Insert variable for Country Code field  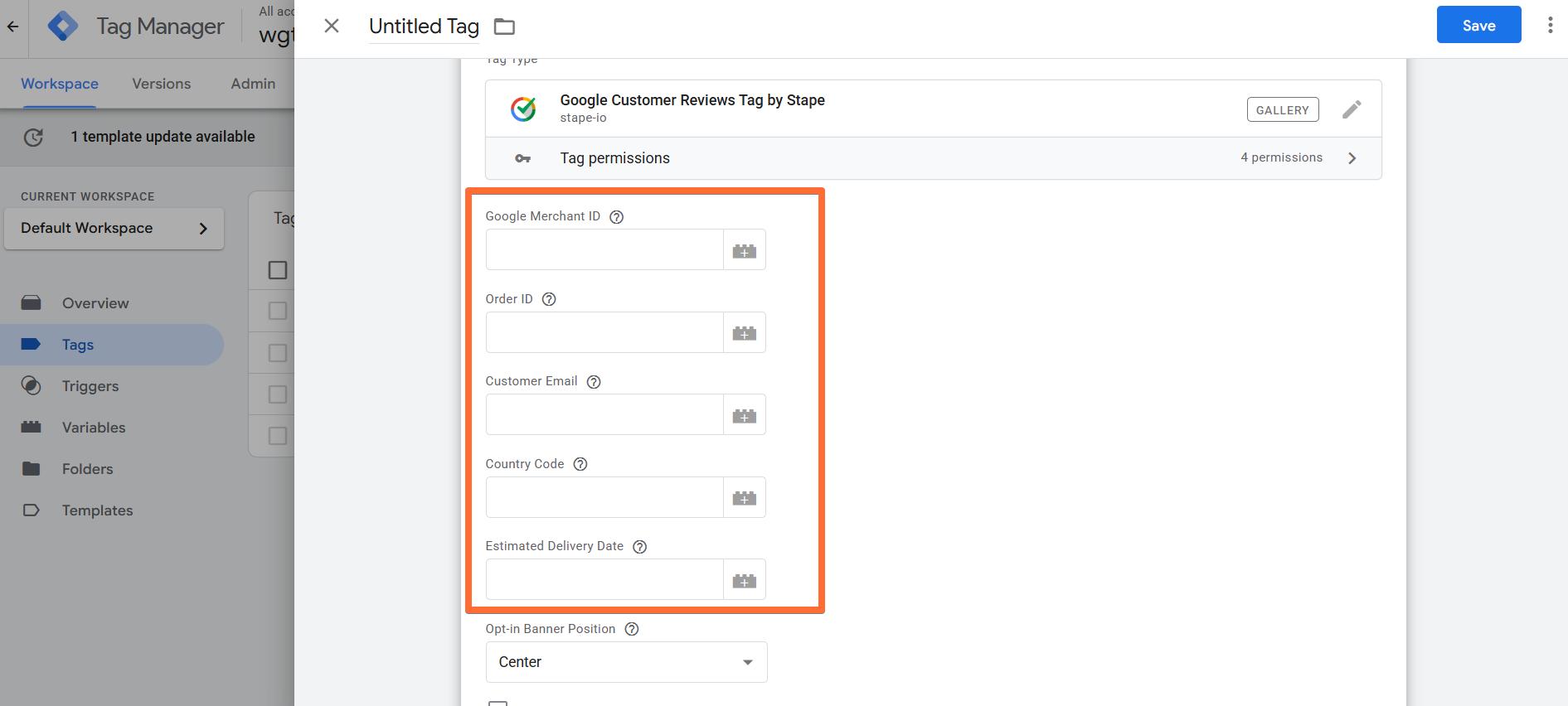click(x=745, y=497)
